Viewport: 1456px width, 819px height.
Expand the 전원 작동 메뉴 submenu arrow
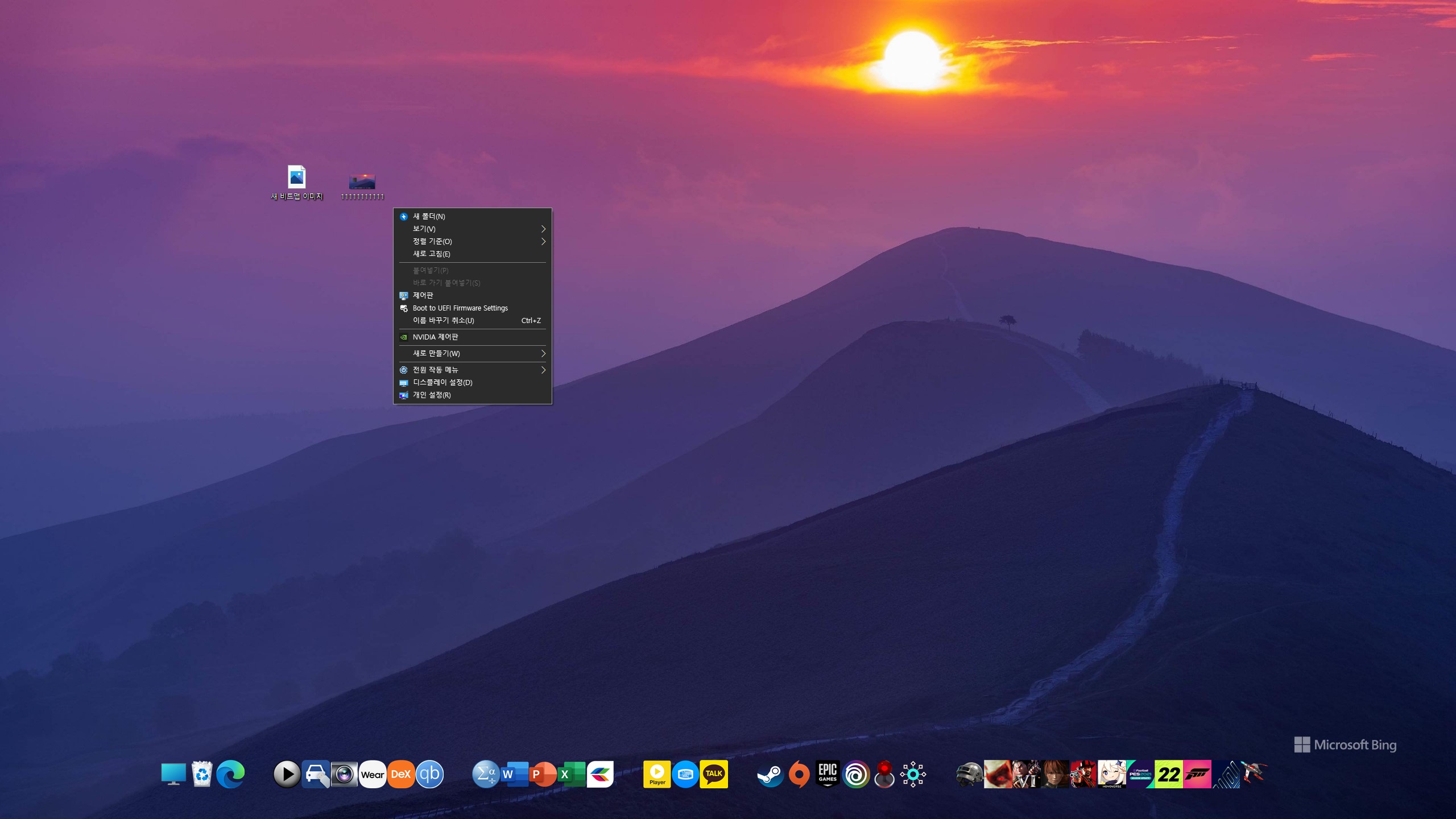(543, 370)
